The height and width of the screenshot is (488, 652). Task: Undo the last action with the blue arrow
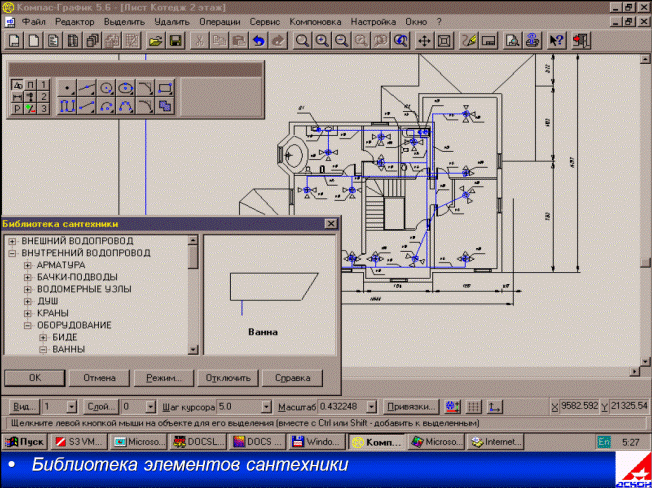coord(259,41)
